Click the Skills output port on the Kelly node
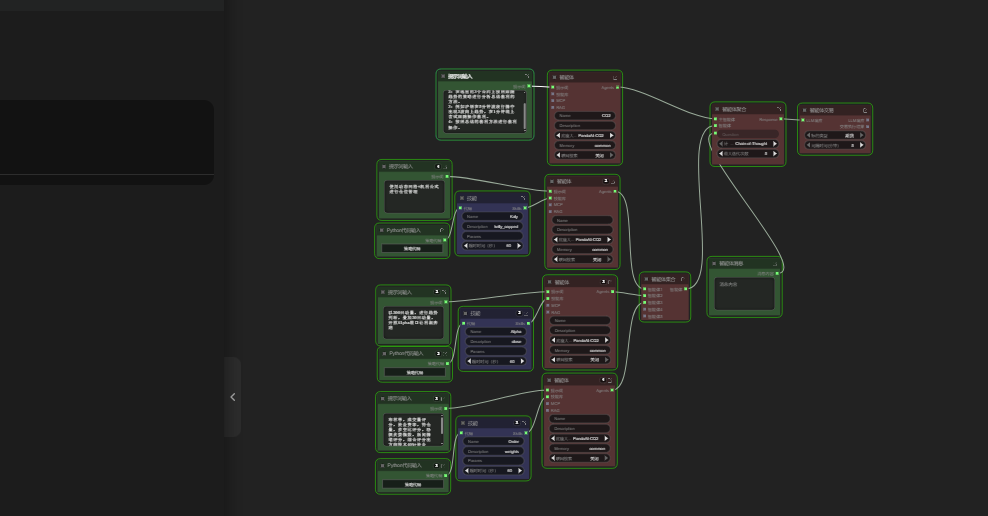The height and width of the screenshot is (516, 988). (526, 208)
